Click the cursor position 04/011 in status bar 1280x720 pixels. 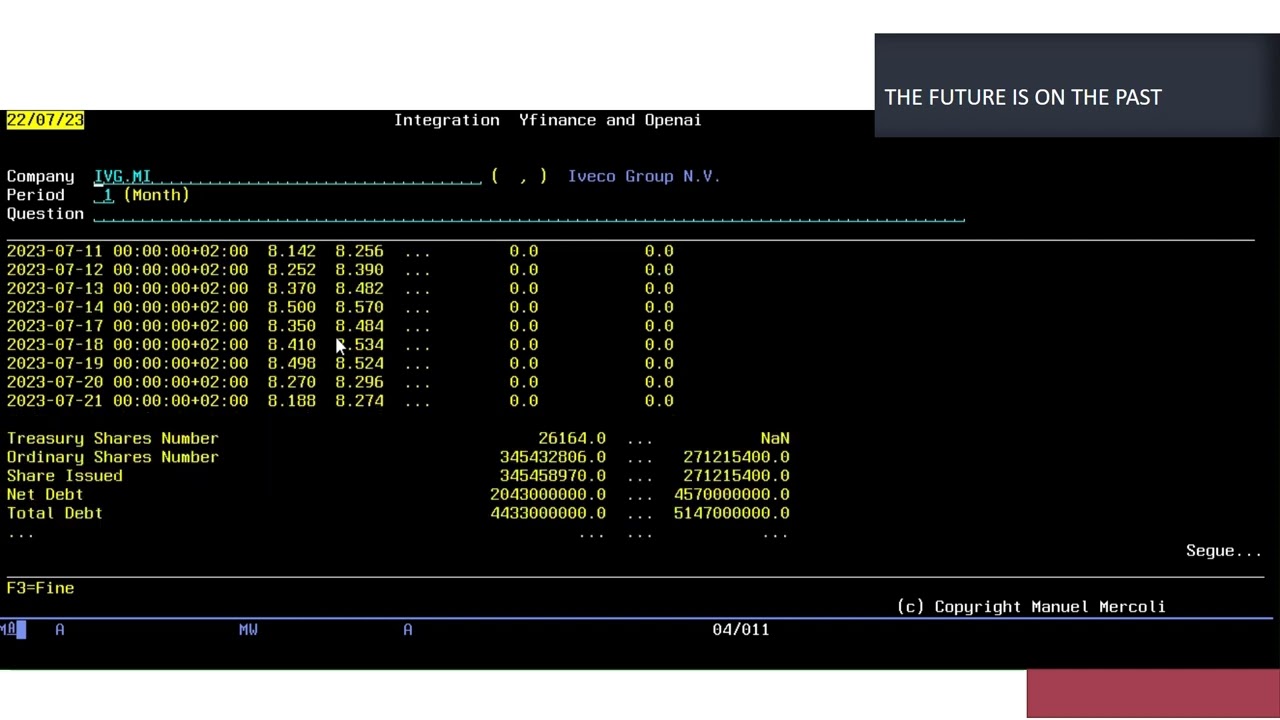[741, 629]
